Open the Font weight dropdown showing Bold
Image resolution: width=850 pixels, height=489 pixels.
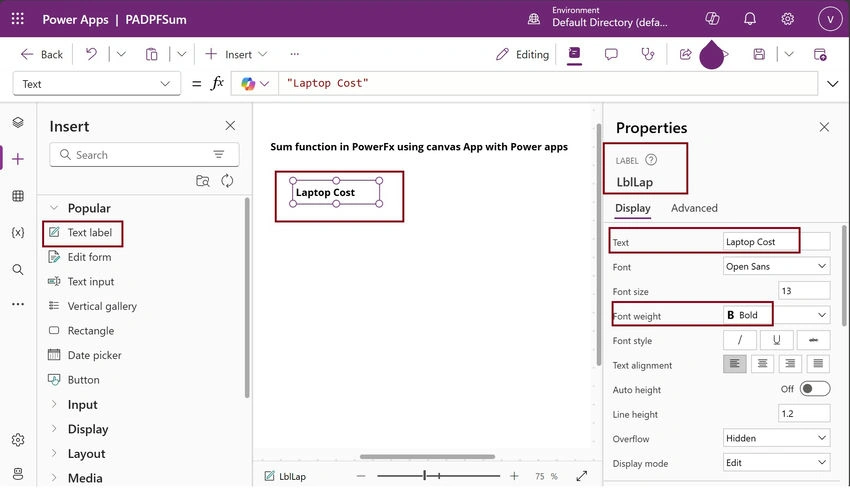coord(776,315)
